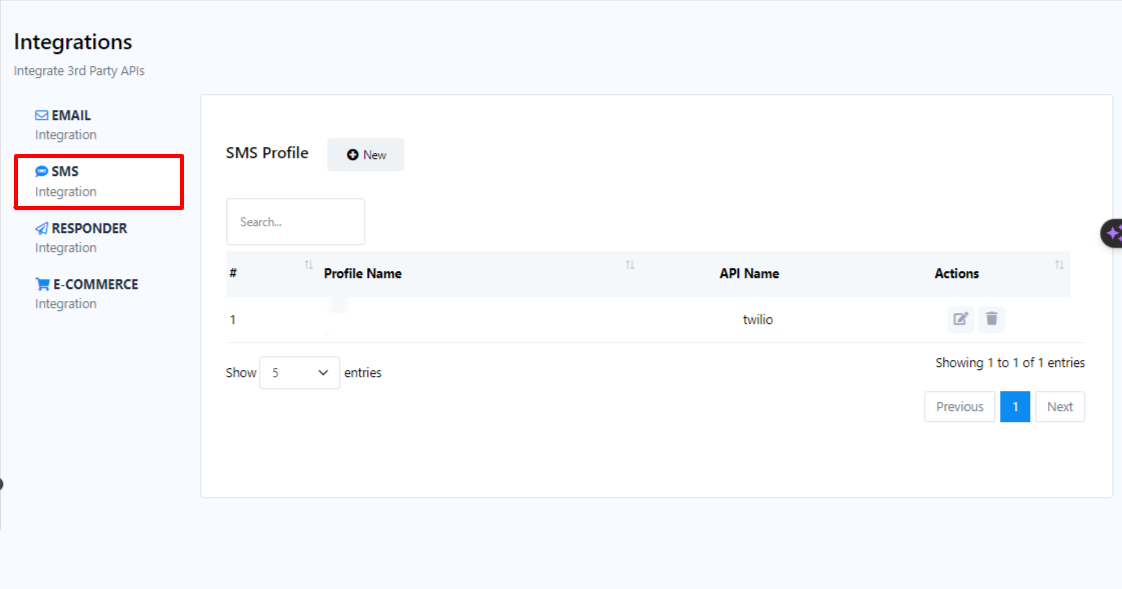1122x589 pixels.
Task: Click the dark circular handle on left edge
Action: pos(1,484)
